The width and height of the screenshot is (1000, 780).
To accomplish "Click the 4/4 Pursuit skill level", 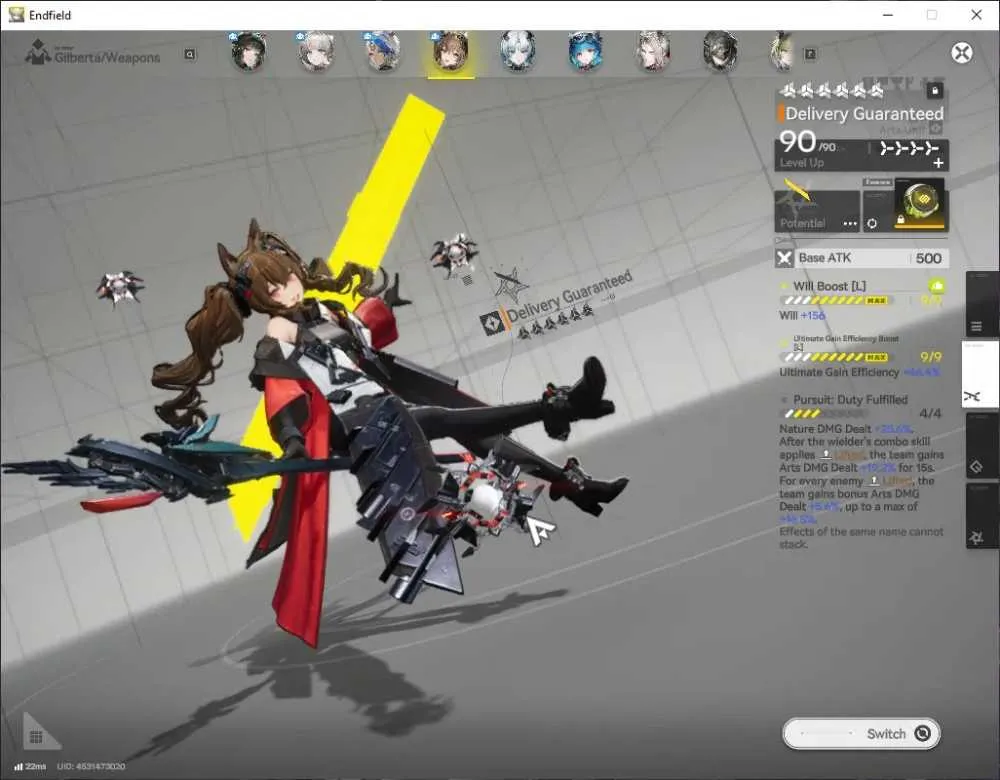I will tap(930, 413).
